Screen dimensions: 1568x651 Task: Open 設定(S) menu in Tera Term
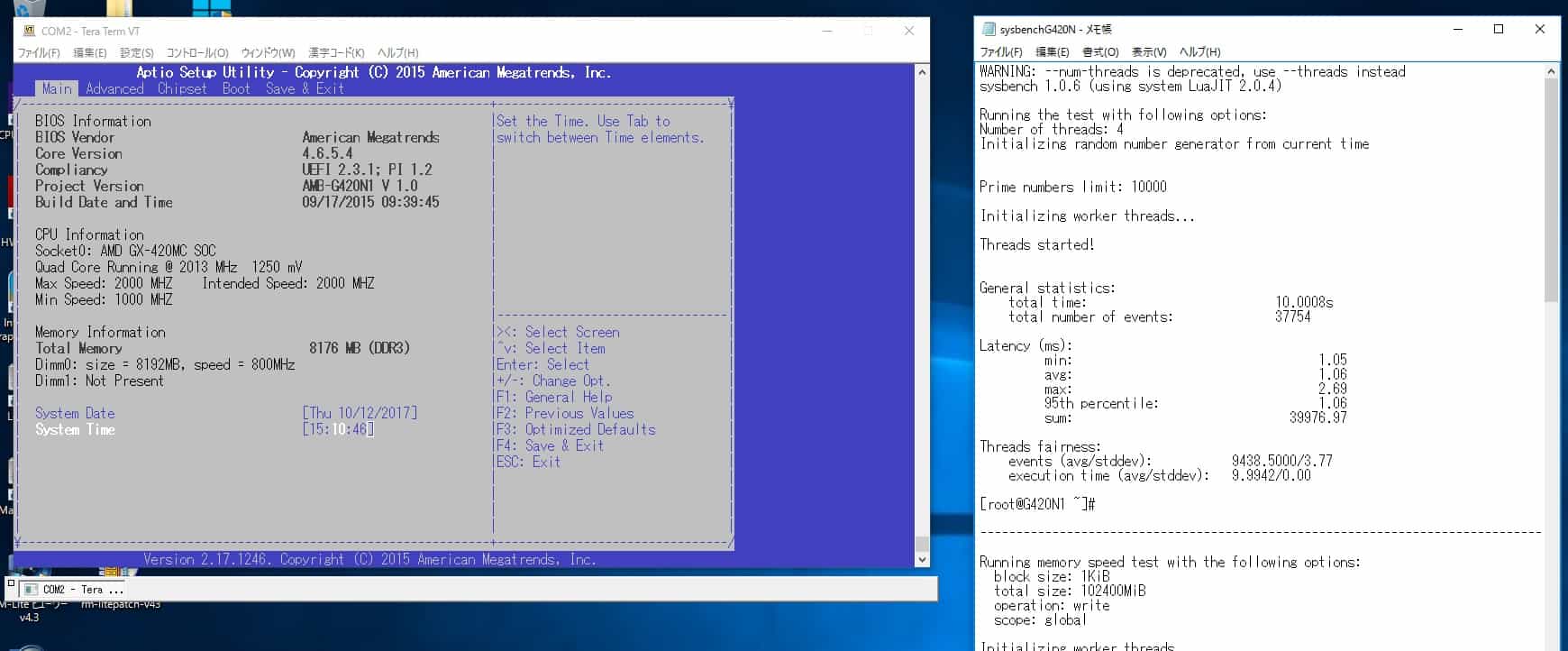click(x=137, y=53)
